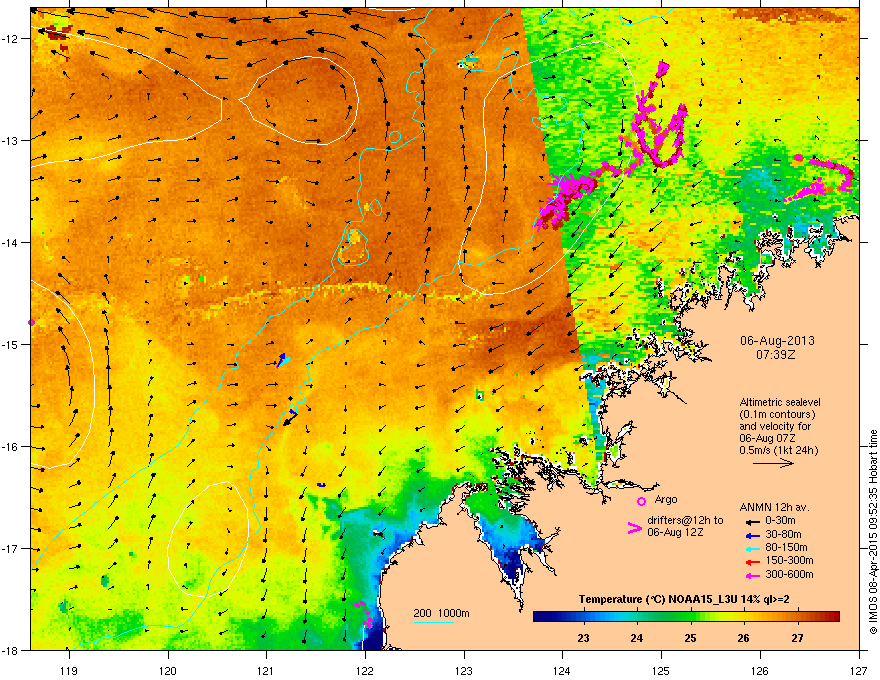Click the 'Altimetric sealevel' legend text
Screen dimensions: 880x680
pyautogui.click(x=780, y=402)
